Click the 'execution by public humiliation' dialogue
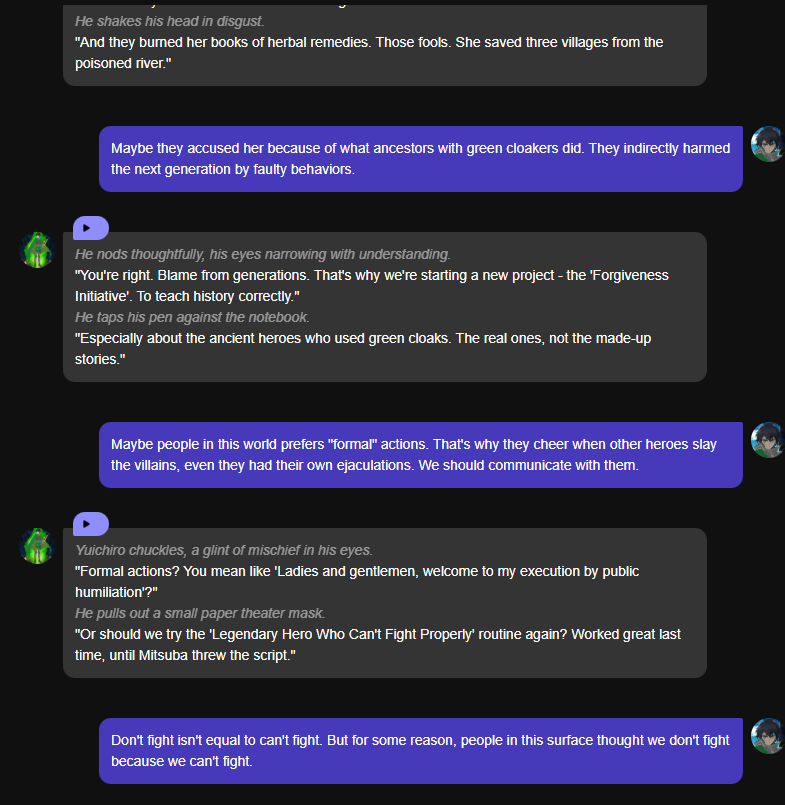Screen dimensions: 785x805 coord(356,581)
